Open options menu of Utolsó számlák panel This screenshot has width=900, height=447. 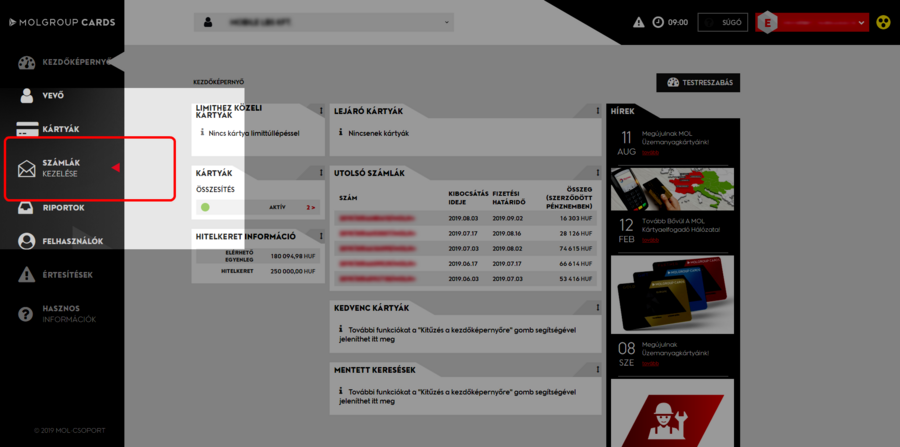pyautogui.click(x=598, y=173)
